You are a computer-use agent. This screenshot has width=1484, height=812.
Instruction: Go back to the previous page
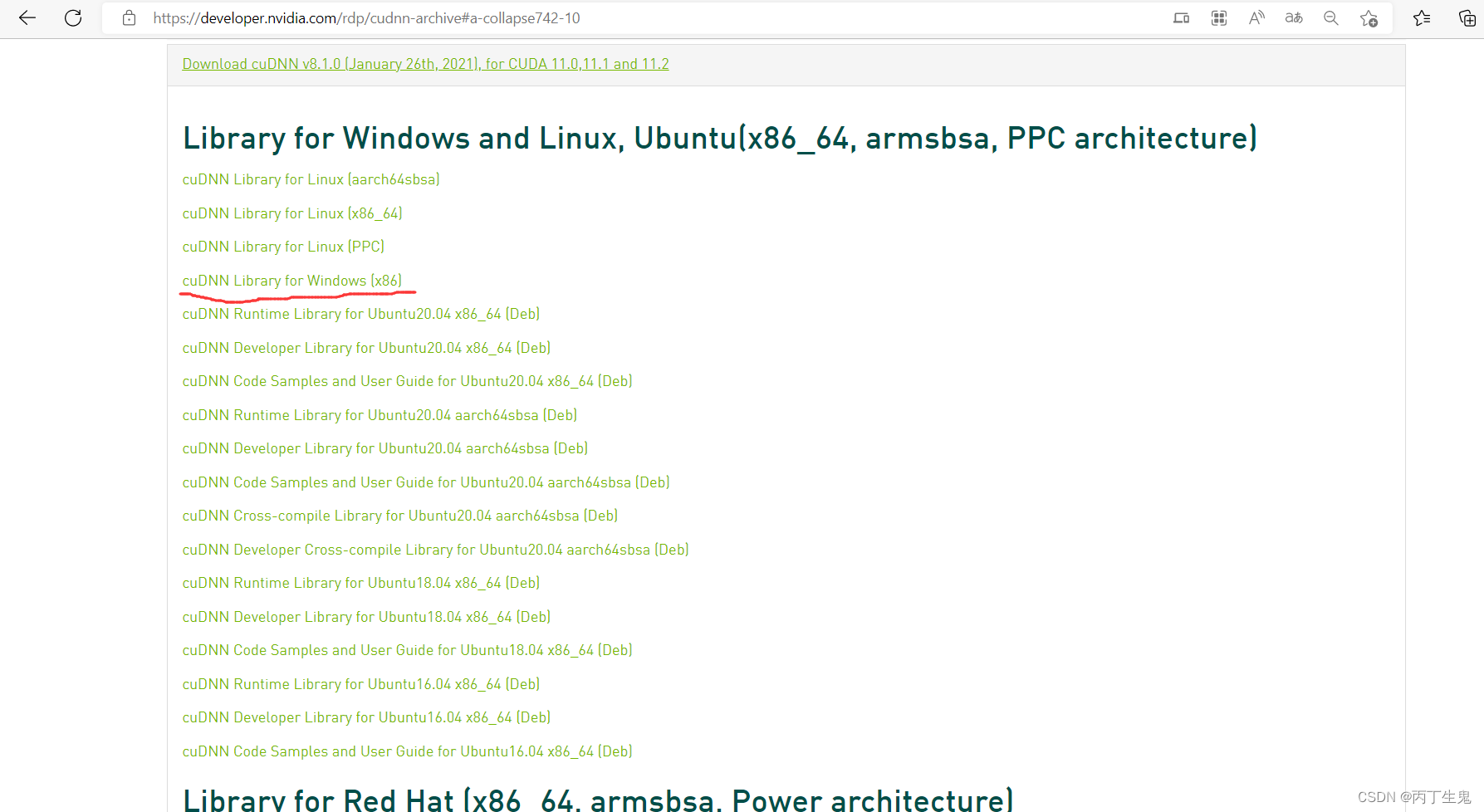(27, 17)
